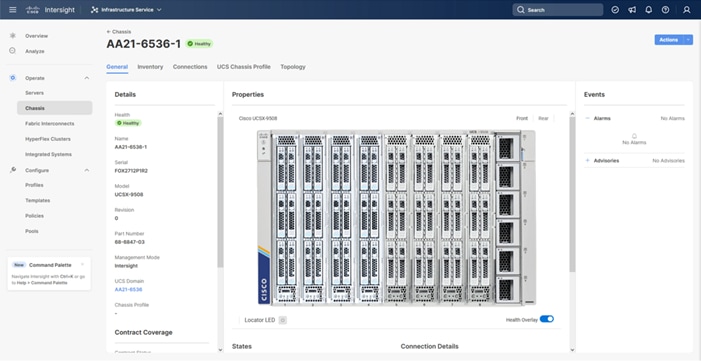701x361 pixels.
Task: Click the Configure wrench icon
Action: [13, 170]
